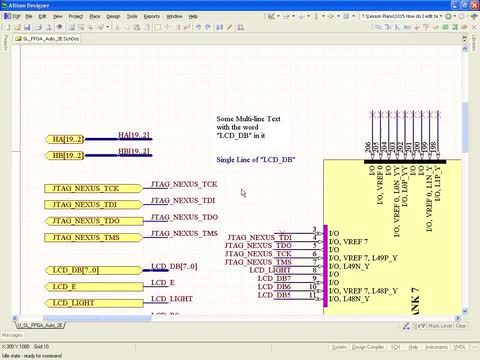
Task: Click the Cut icon in toolbar
Action: [118, 27]
